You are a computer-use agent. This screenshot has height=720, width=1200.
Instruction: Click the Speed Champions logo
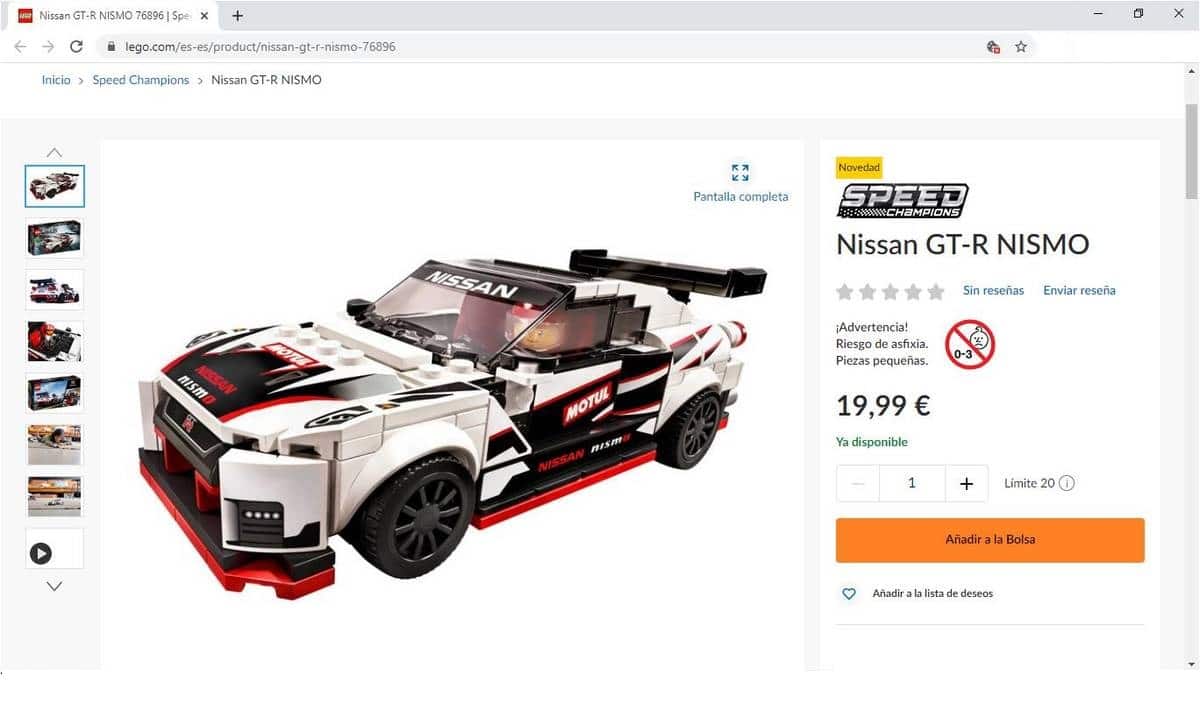pos(902,200)
